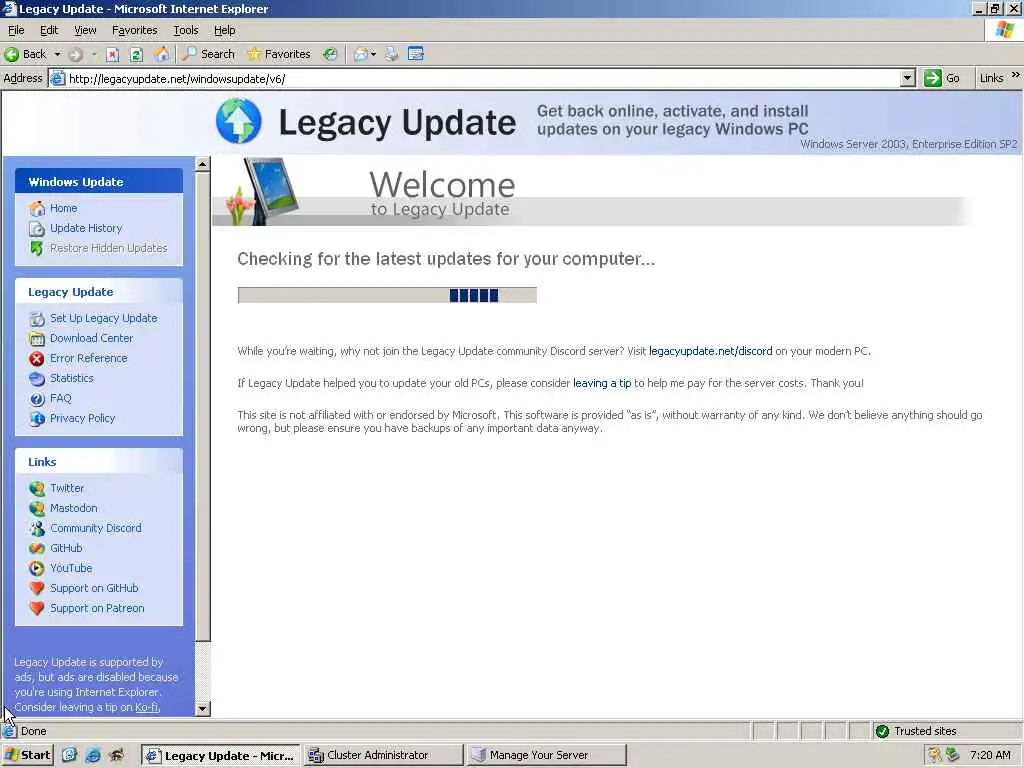Launch Internet Explorer from Quick Launch

93,756
